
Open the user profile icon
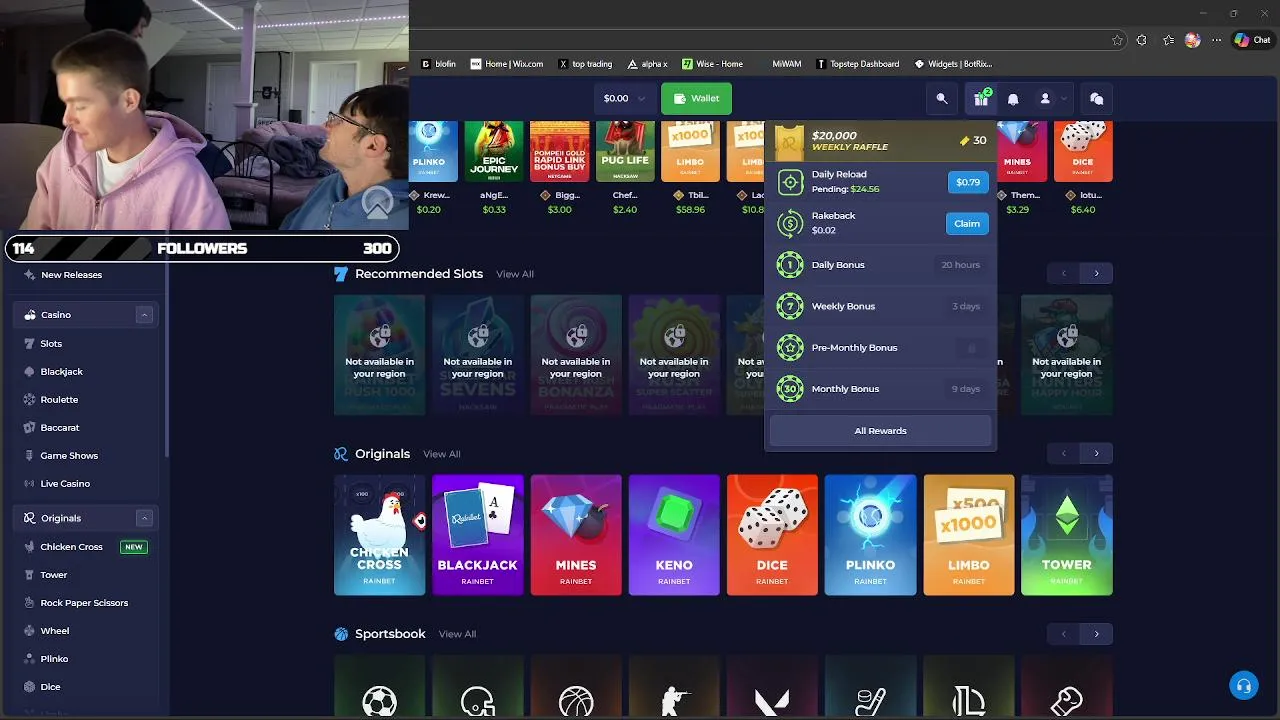1045,99
